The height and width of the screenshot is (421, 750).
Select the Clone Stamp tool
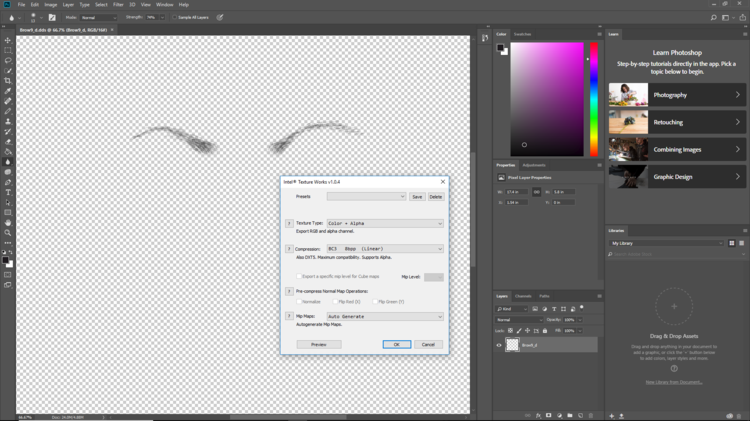tap(8, 121)
